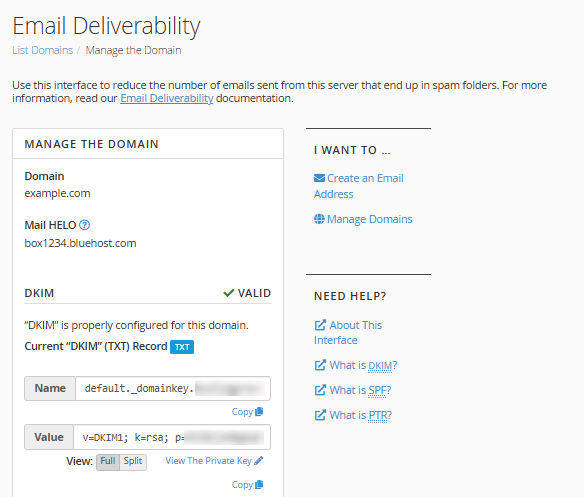Image resolution: width=584 pixels, height=497 pixels.
Task: Click the Current "DKIM" (TXT) Record label
Action: pyautogui.click(x=96, y=346)
